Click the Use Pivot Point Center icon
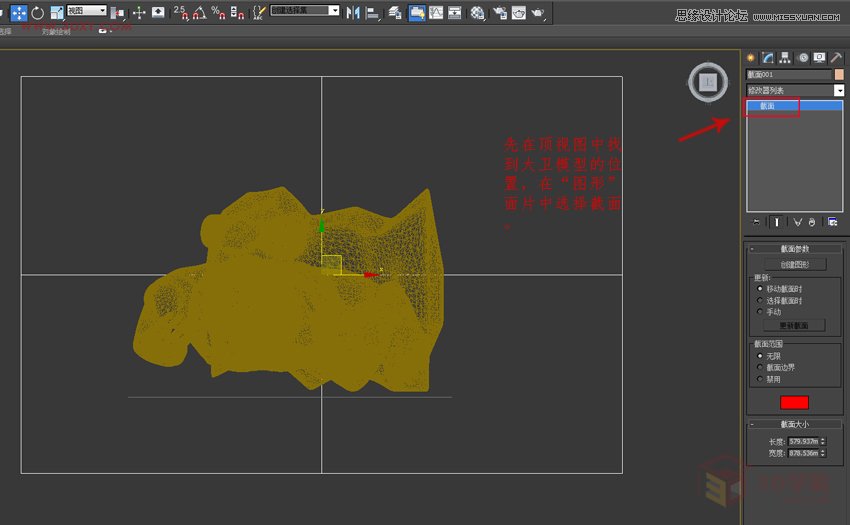The height and width of the screenshot is (525, 850). [117, 12]
